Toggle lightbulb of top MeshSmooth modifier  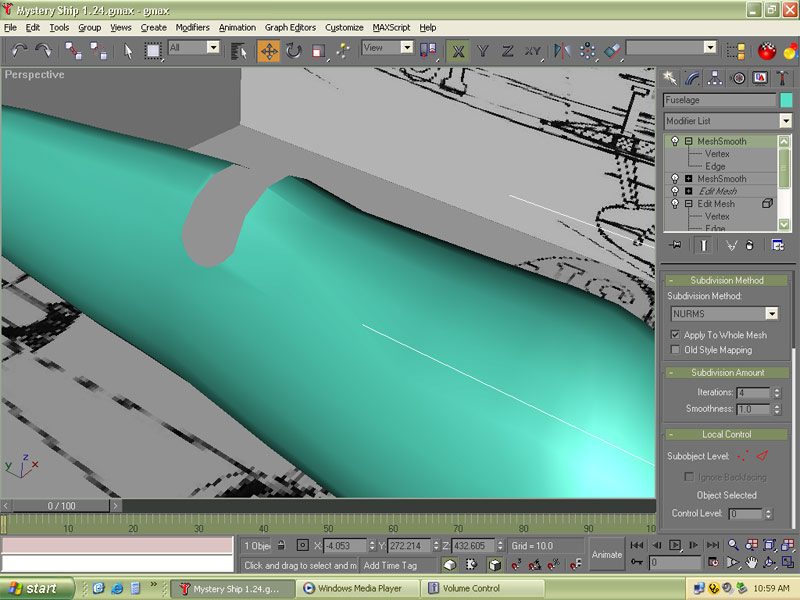(x=675, y=142)
